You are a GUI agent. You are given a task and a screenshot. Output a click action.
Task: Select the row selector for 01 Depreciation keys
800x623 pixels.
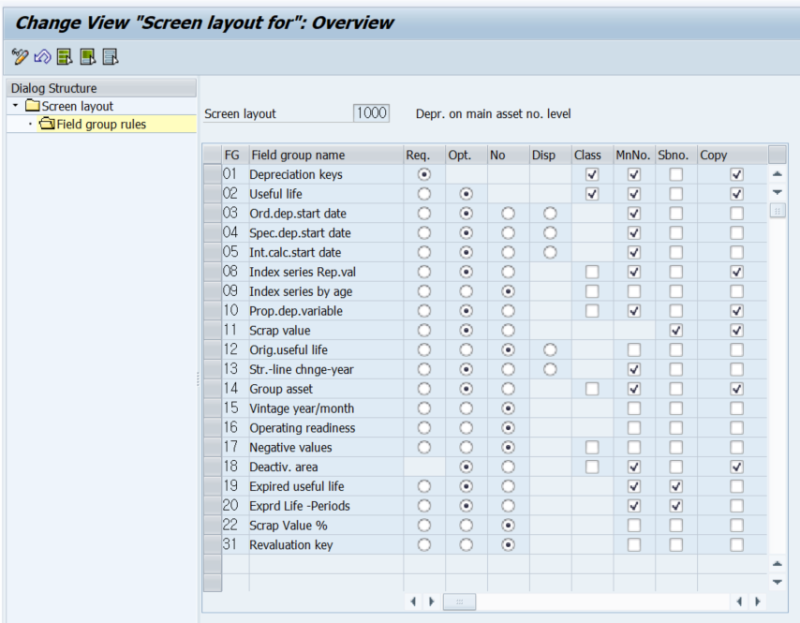coord(212,174)
